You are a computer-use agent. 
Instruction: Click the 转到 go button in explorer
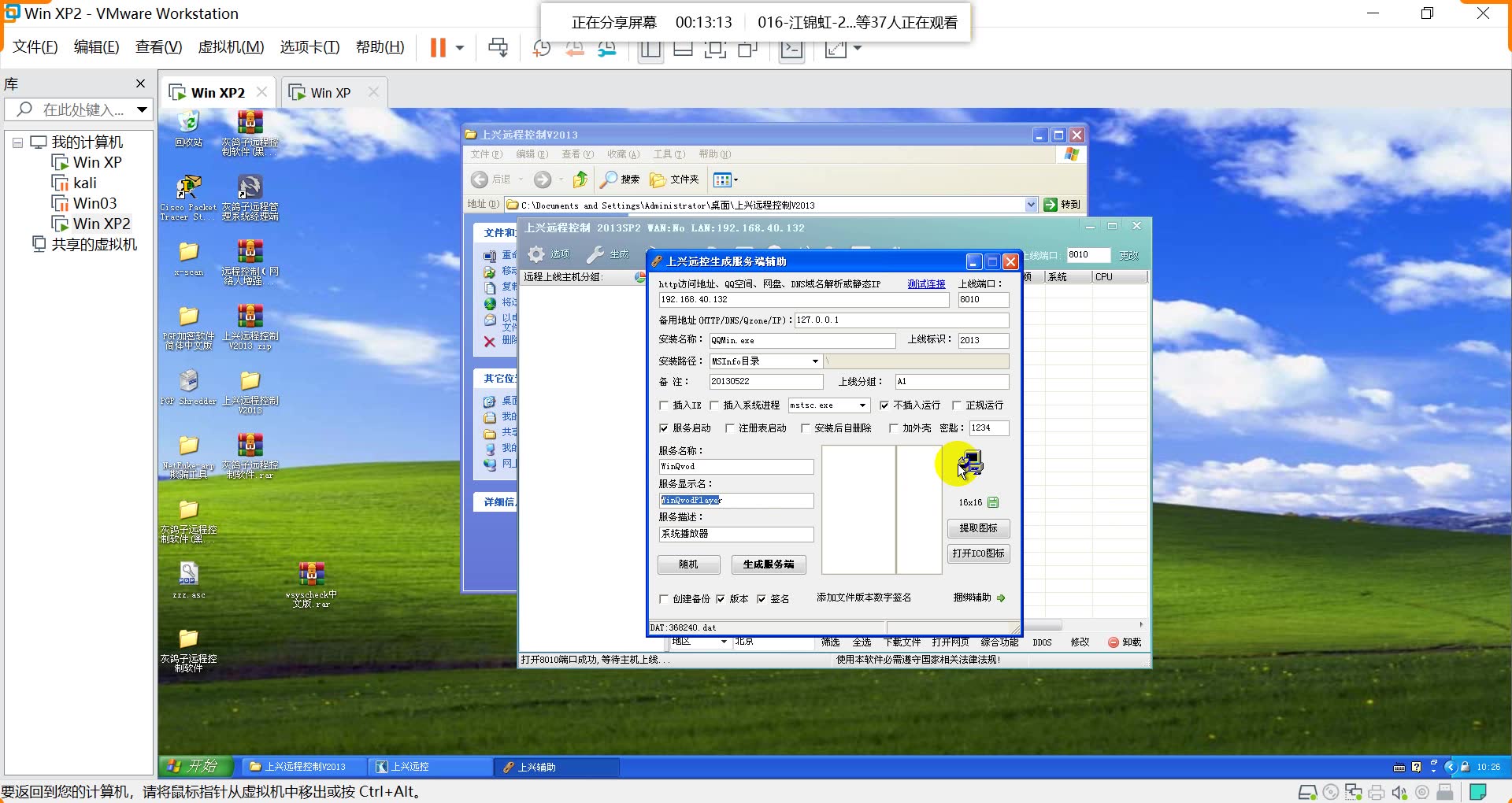[x=1062, y=205]
